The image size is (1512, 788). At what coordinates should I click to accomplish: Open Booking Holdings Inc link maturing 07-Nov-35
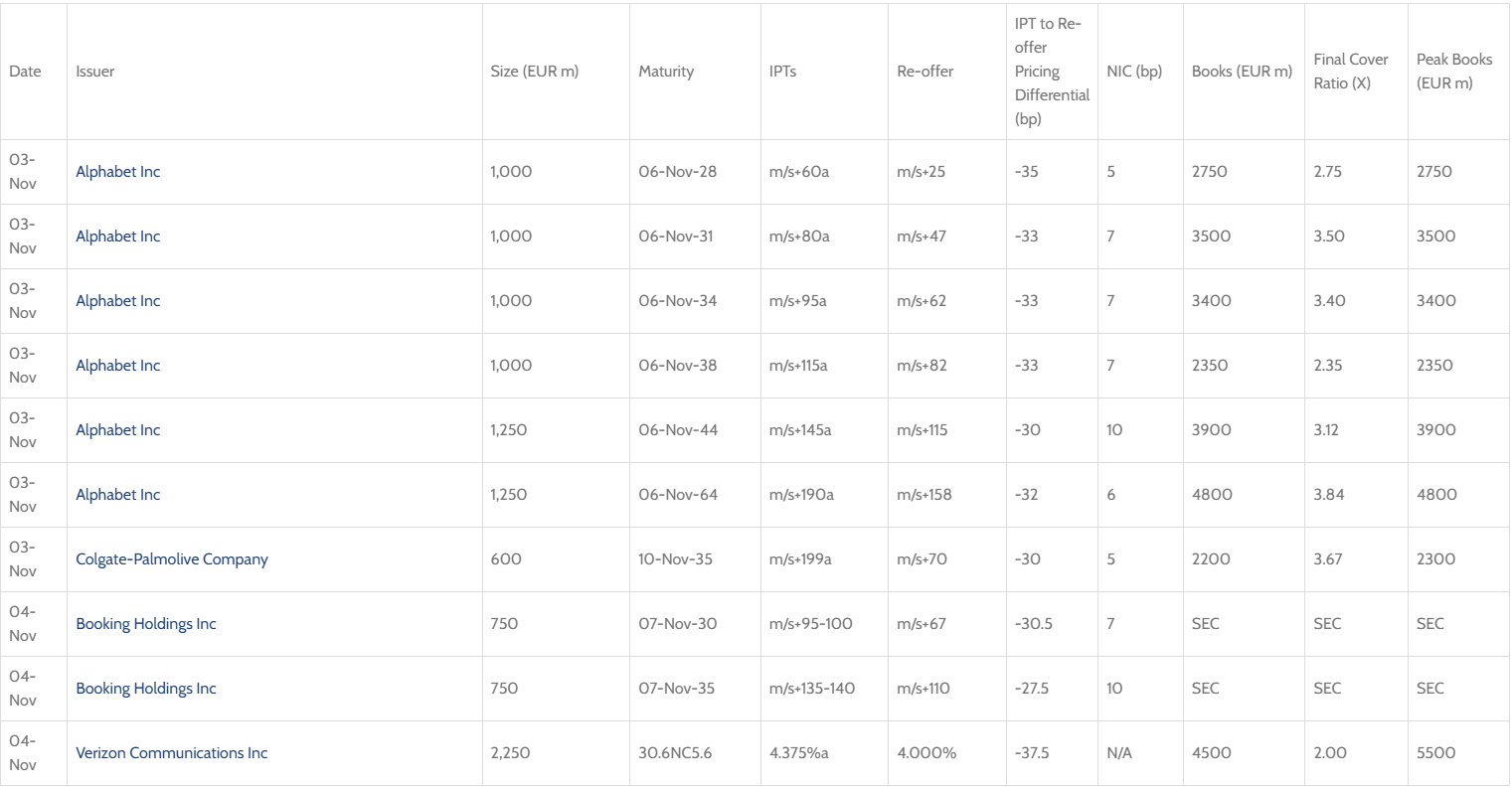tap(146, 689)
